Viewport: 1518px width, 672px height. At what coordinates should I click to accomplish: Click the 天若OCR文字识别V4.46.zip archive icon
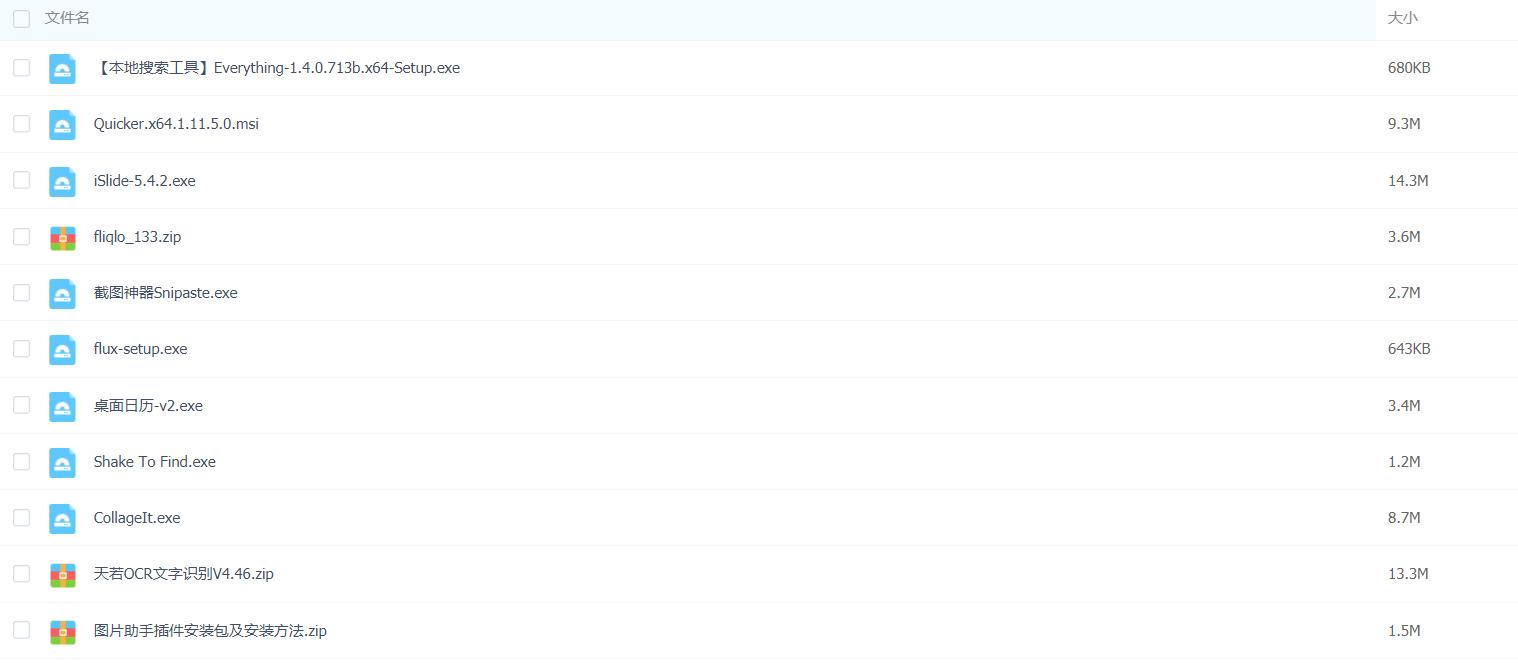point(62,574)
